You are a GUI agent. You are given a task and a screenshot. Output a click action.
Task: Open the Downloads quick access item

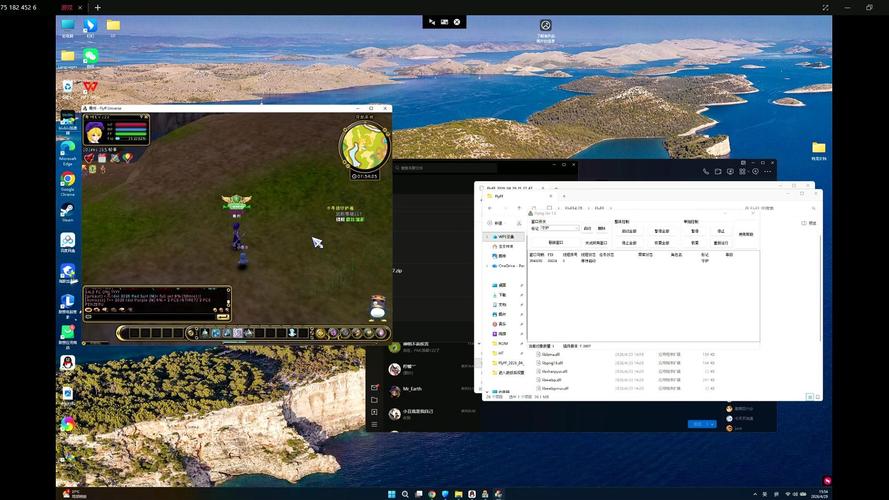click(502, 295)
